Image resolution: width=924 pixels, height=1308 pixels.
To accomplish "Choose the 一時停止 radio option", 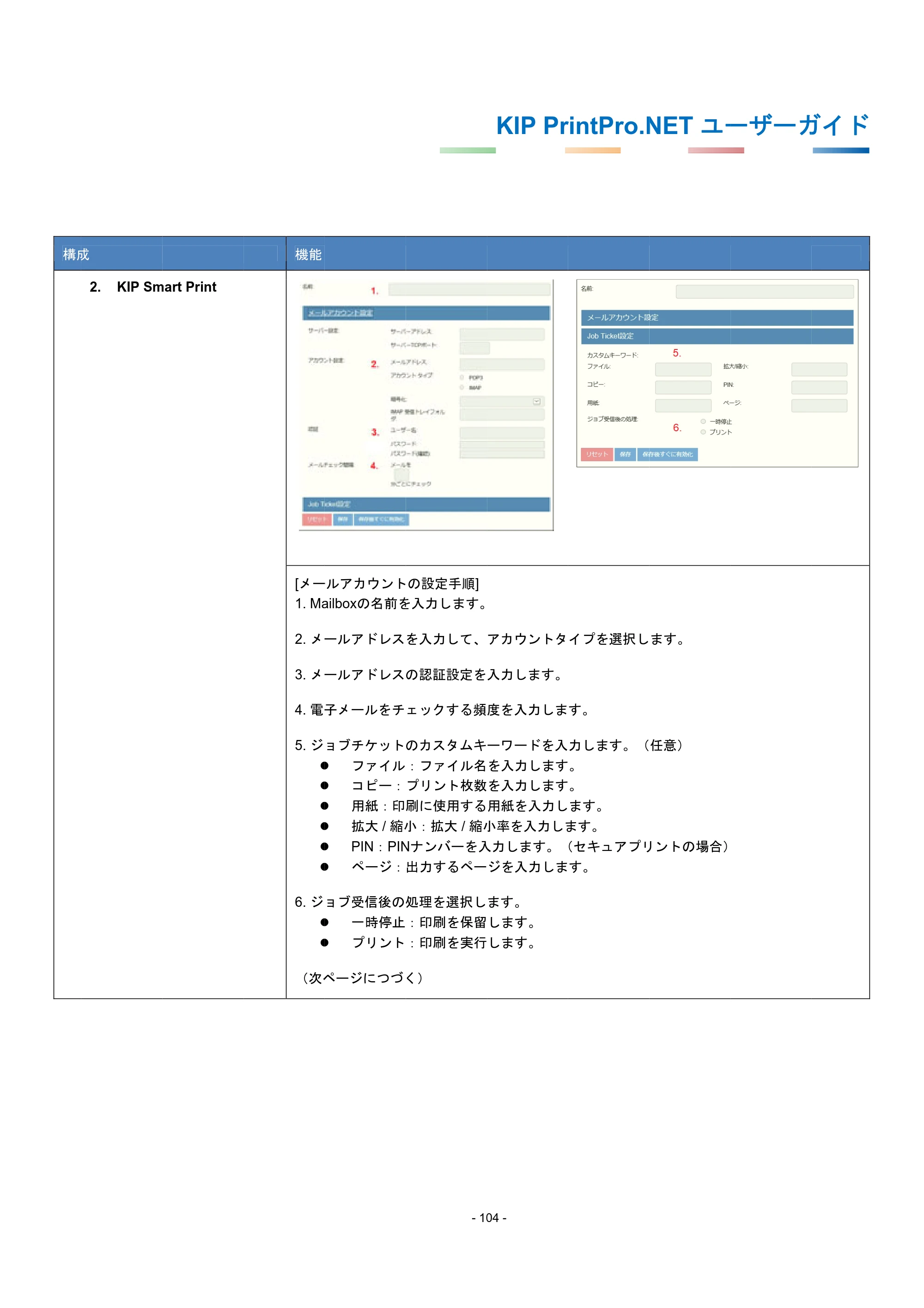I will (x=703, y=422).
